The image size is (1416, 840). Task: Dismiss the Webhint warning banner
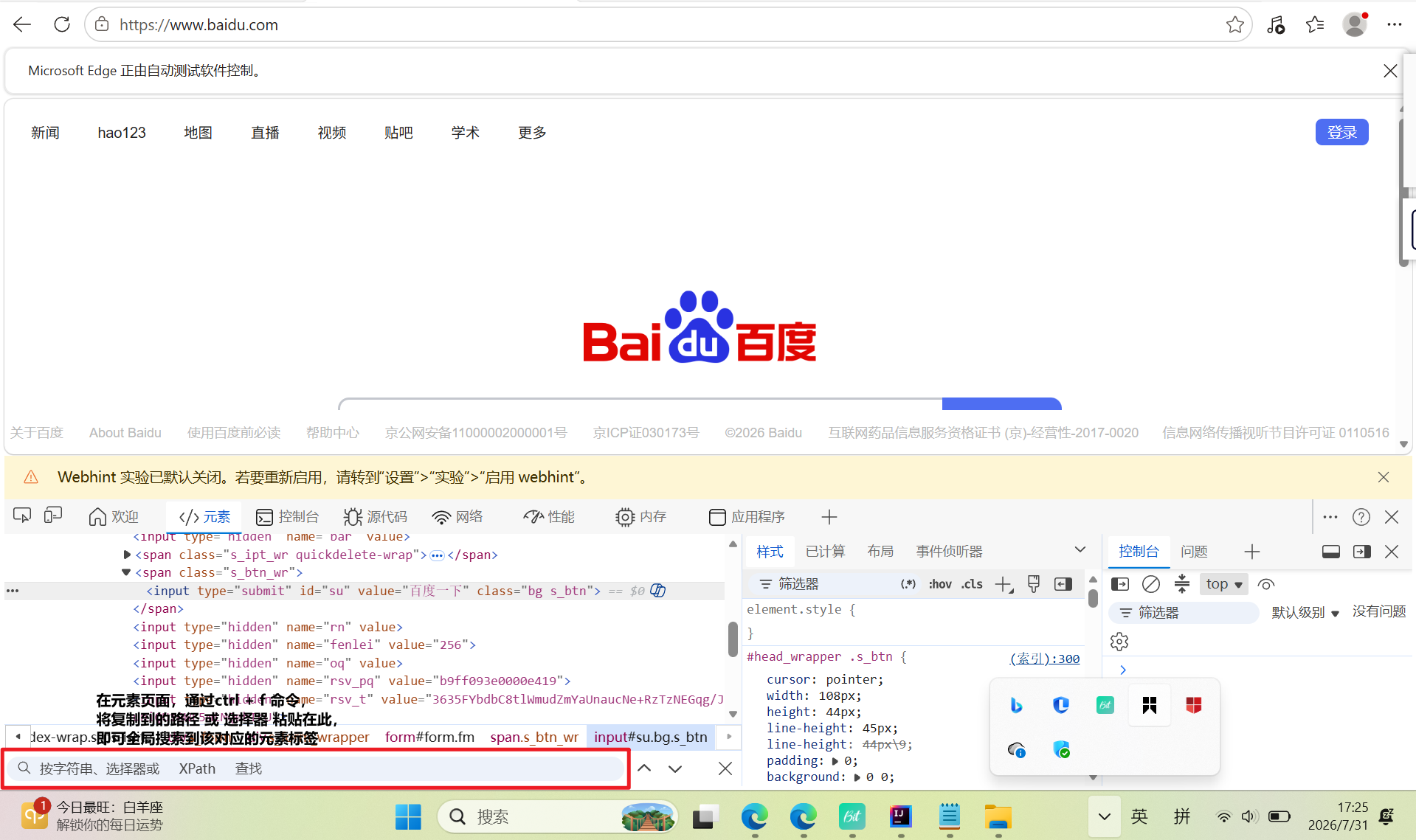(1384, 477)
